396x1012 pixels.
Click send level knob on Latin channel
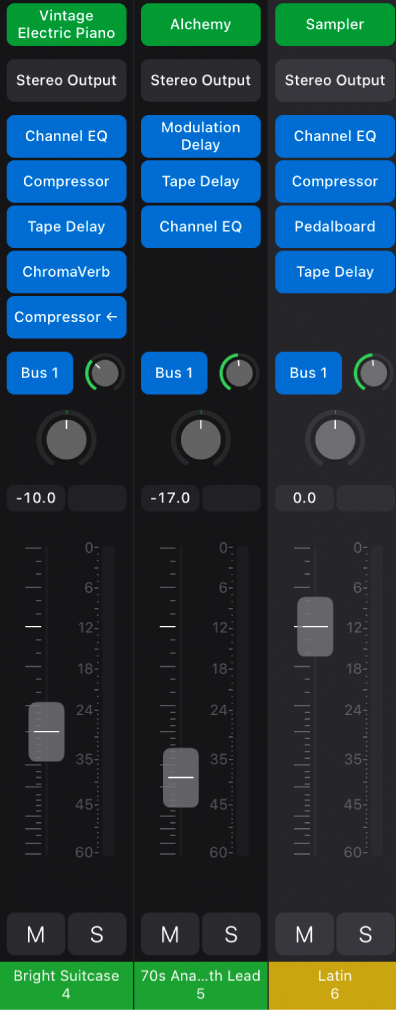pyautogui.click(x=373, y=373)
